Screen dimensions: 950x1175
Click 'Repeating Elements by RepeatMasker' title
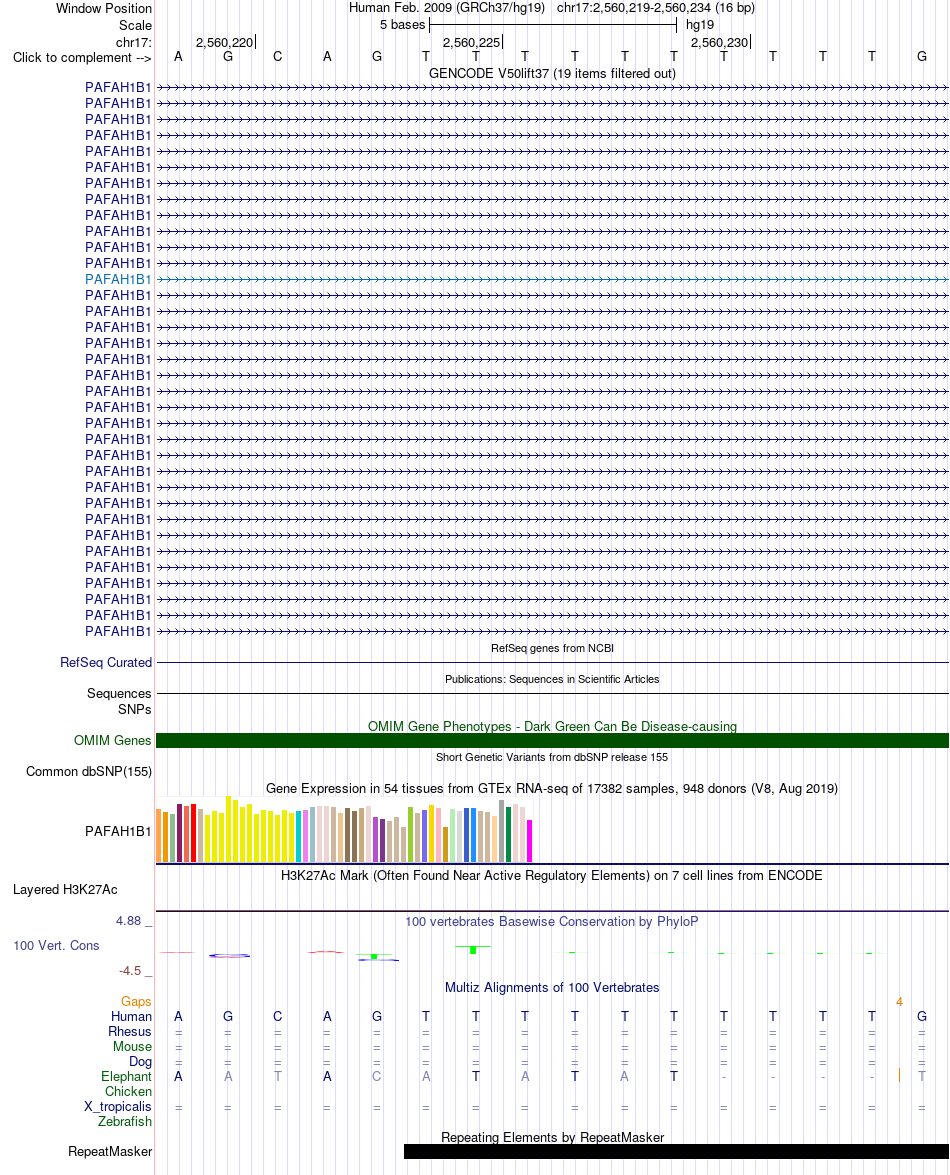(x=552, y=1138)
